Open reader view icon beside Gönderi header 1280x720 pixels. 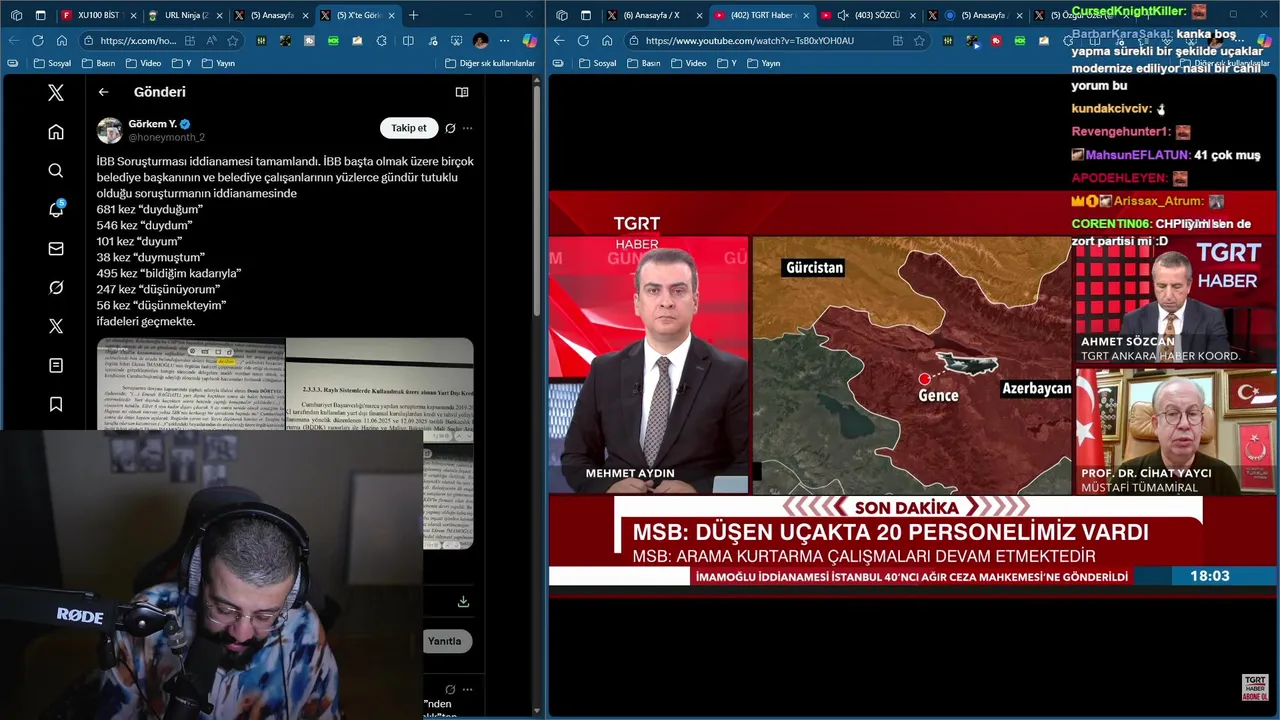462,92
